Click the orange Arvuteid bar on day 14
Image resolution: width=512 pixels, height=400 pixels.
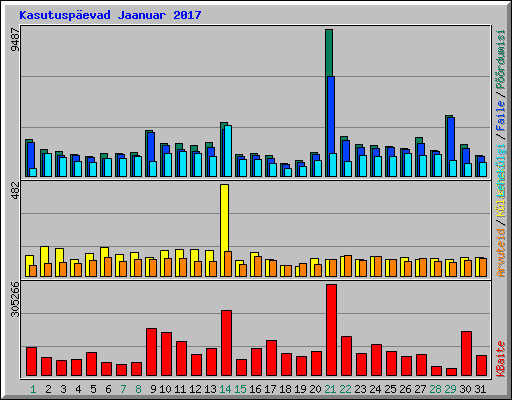(x=228, y=264)
